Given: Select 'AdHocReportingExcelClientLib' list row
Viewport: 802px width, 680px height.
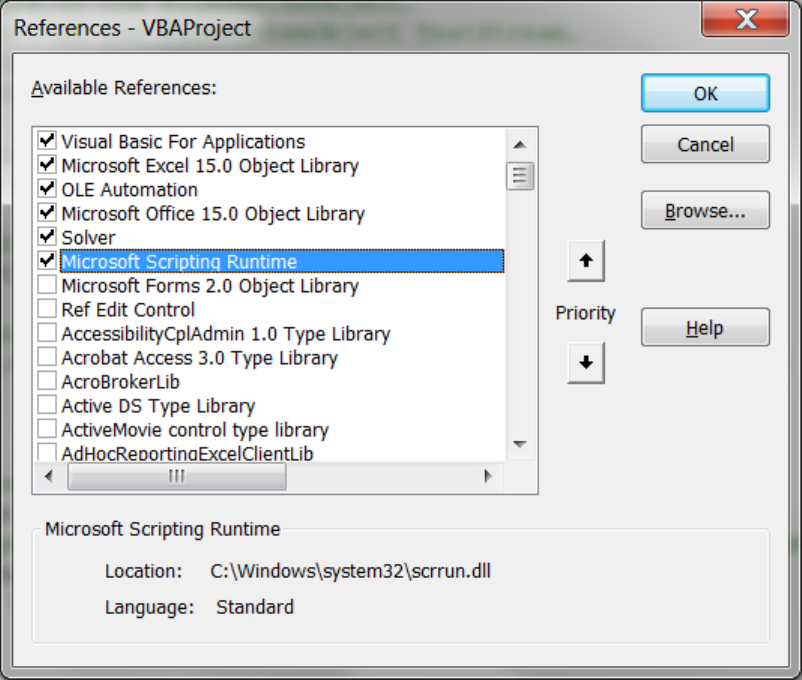Looking at the screenshot, I should tap(282, 453).
